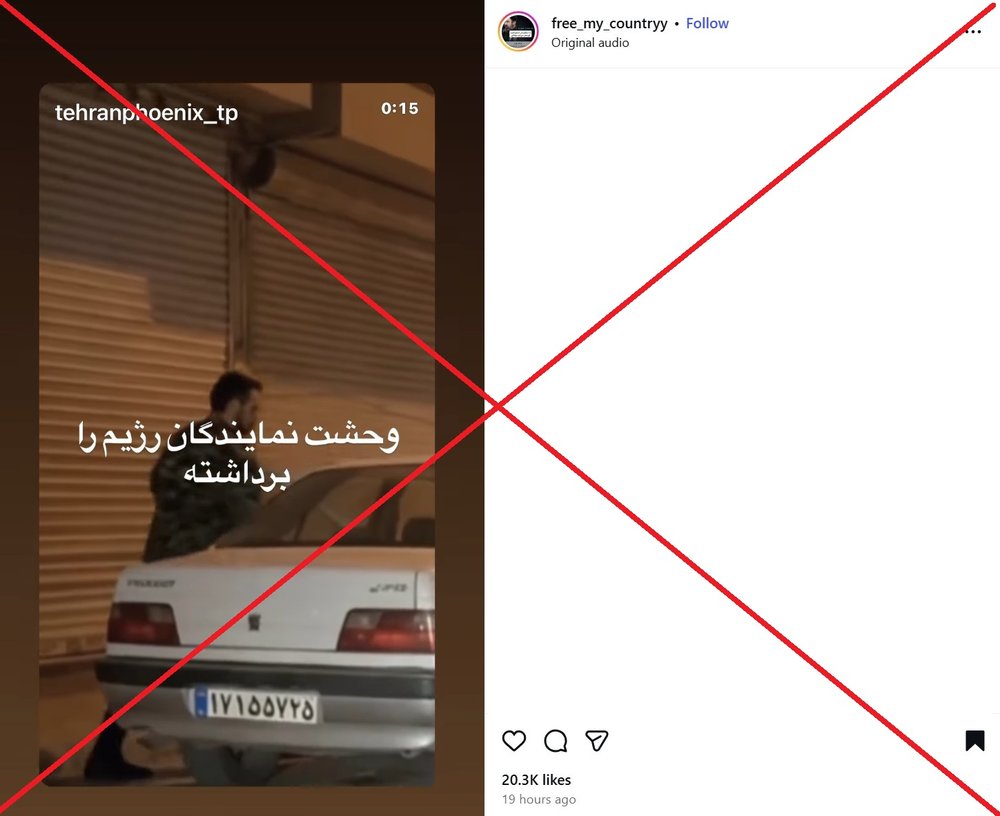Image resolution: width=1000 pixels, height=816 pixels.
Task: Click the 19 hours ago timestamp
Action: (x=539, y=799)
